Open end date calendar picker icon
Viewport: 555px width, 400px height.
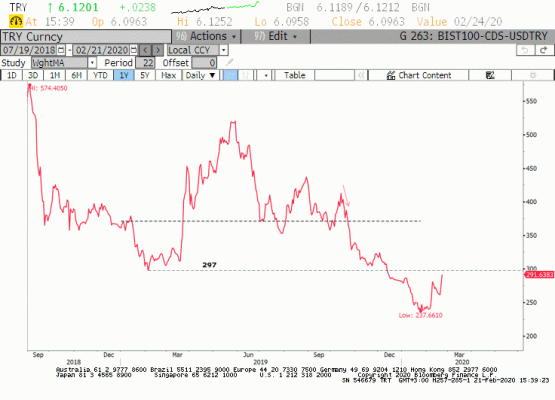point(133,50)
